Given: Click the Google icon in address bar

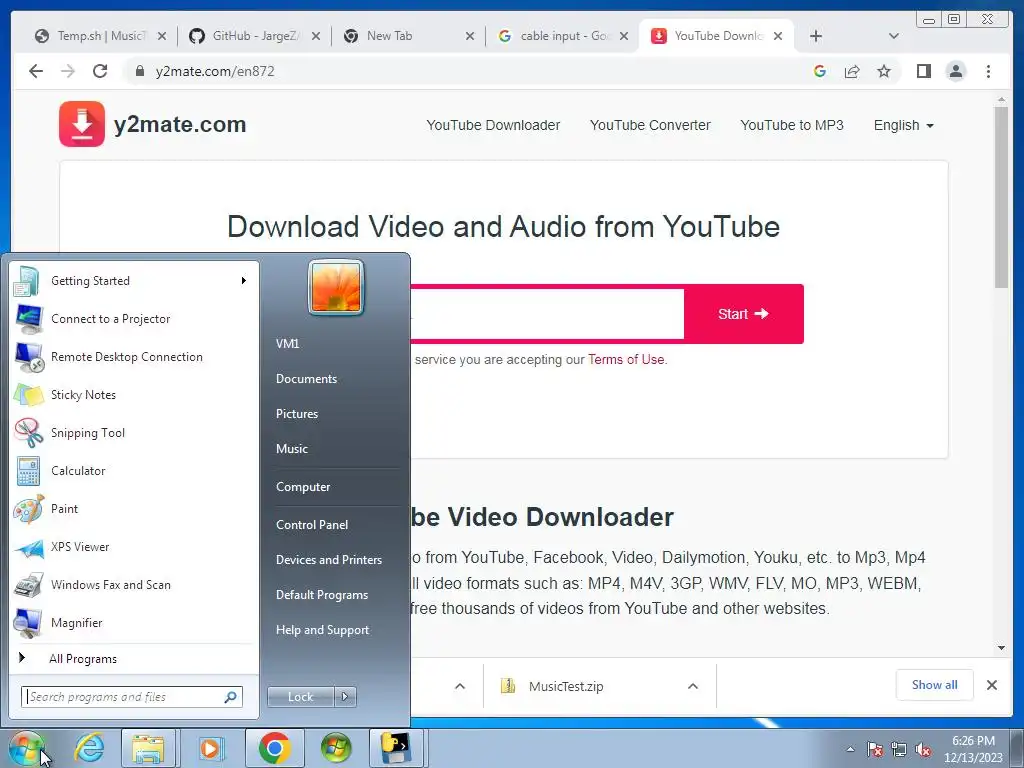Looking at the screenshot, I should (x=820, y=71).
